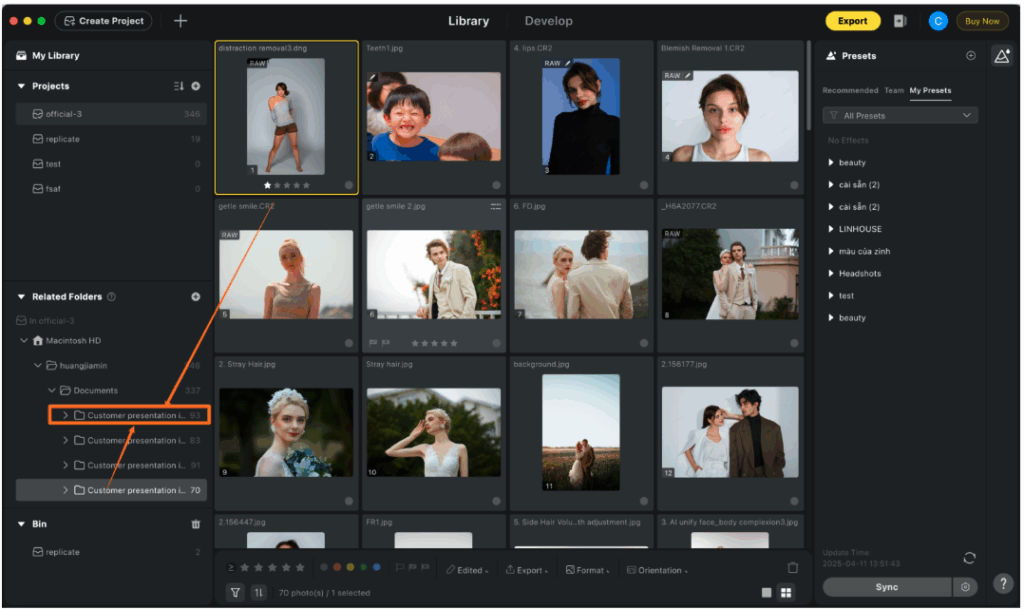Select the Customer presentation folder with 70 photos
1024x609 pixels.
(x=111, y=490)
